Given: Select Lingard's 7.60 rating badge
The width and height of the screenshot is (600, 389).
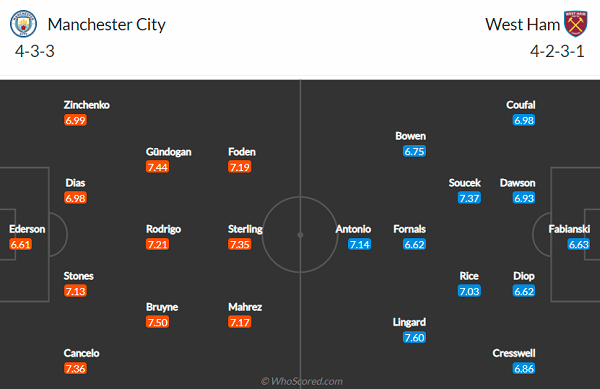Looking at the screenshot, I should coord(414,337).
